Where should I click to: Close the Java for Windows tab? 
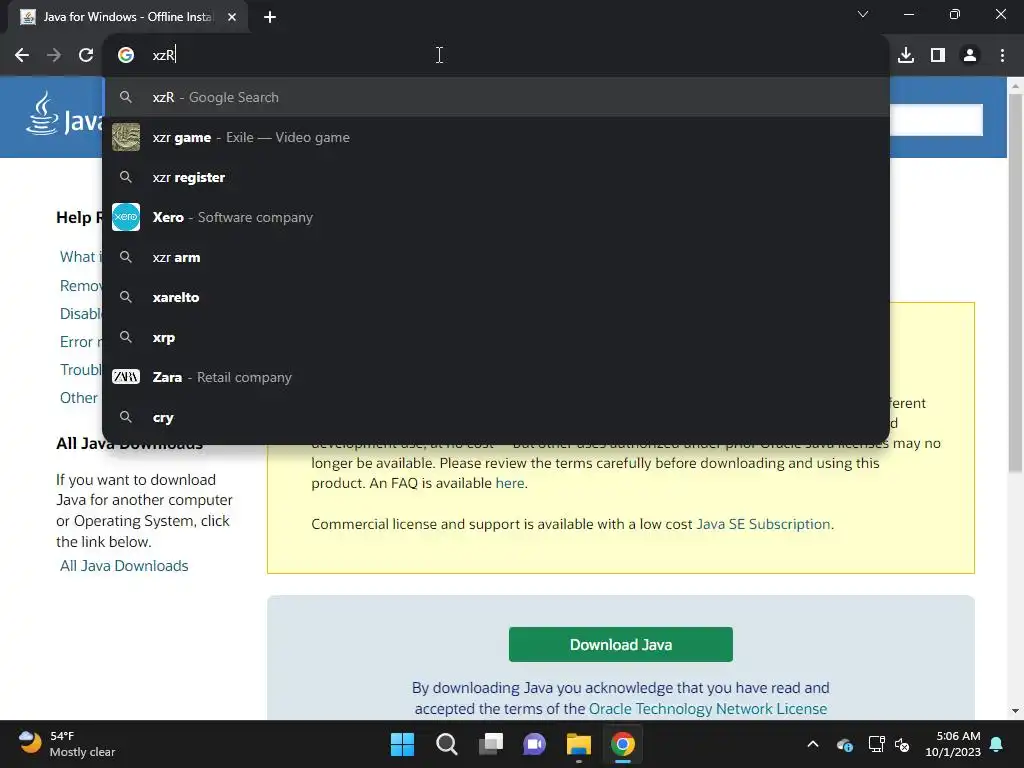(232, 17)
